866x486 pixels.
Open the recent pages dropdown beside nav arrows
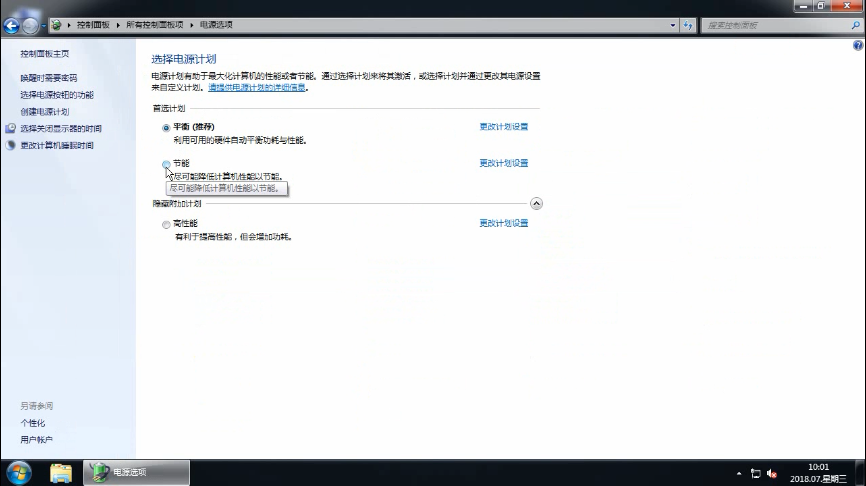44,25
